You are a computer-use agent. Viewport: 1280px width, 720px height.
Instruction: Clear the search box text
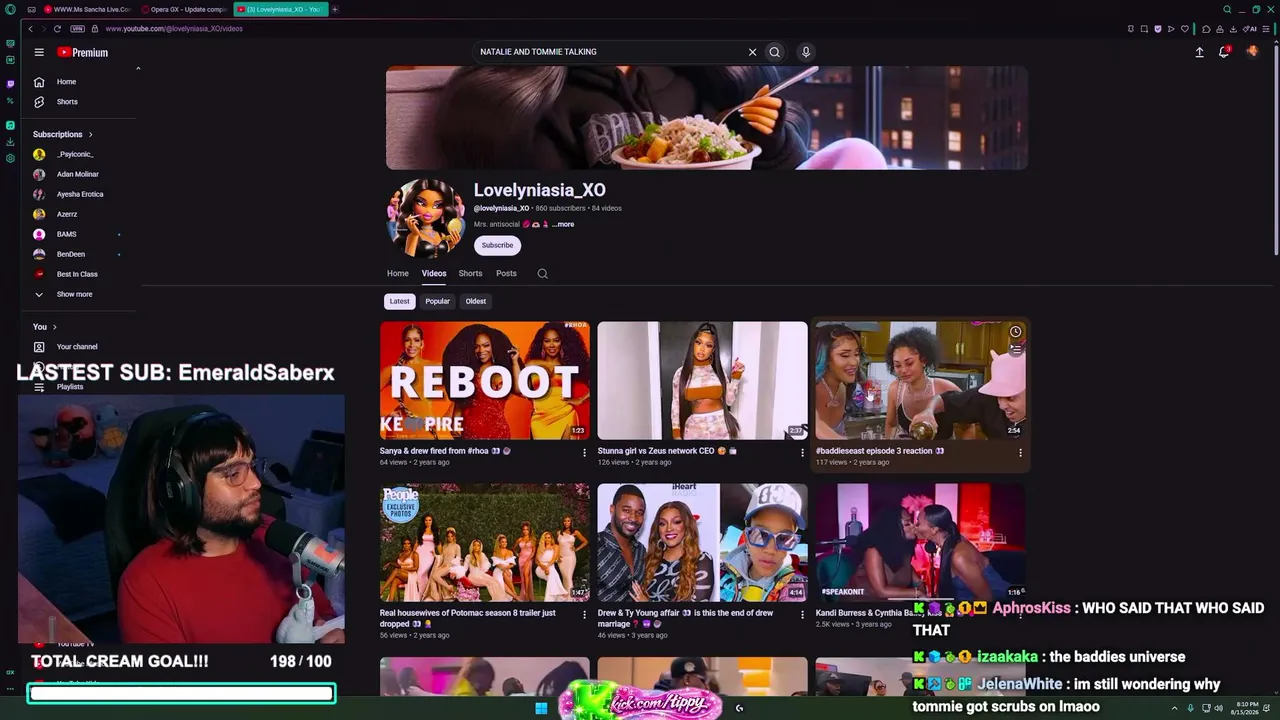pos(752,52)
